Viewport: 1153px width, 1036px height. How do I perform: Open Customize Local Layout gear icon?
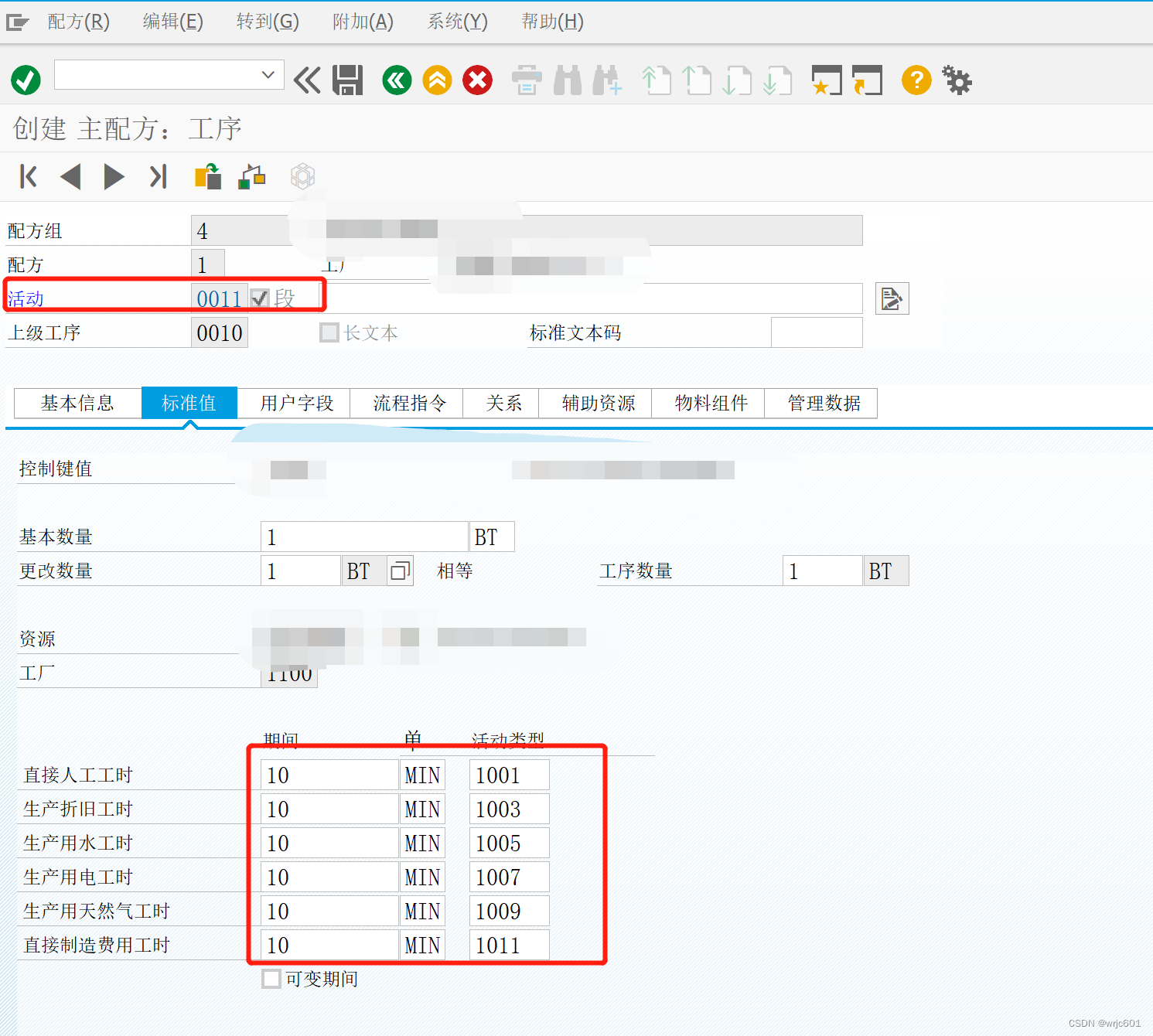[x=957, y=80]
